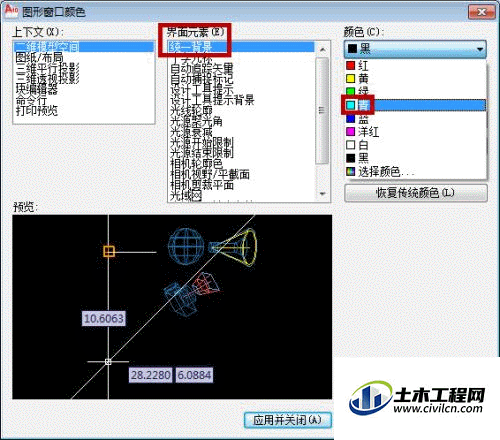Select 打印预览 in the context list

37,110
